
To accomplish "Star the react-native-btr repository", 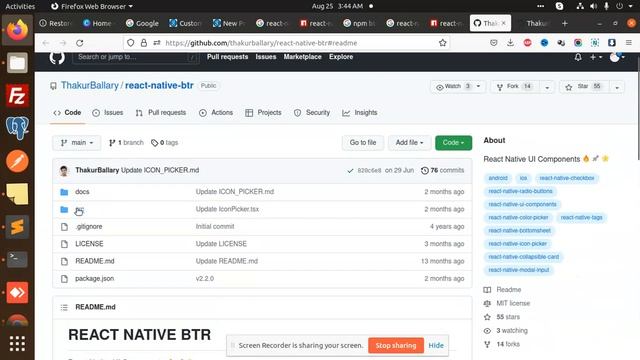I will 584,87.
